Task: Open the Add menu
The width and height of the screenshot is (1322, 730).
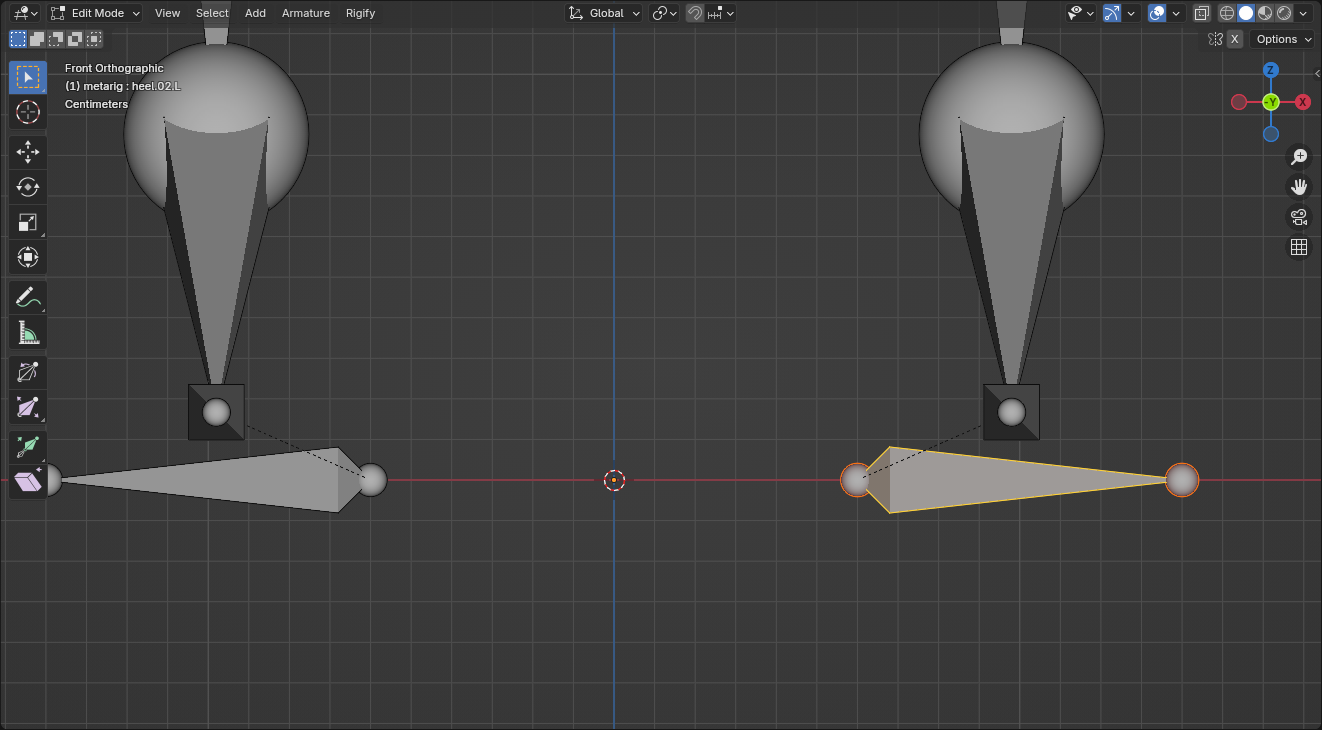Action: click(255, 13)
